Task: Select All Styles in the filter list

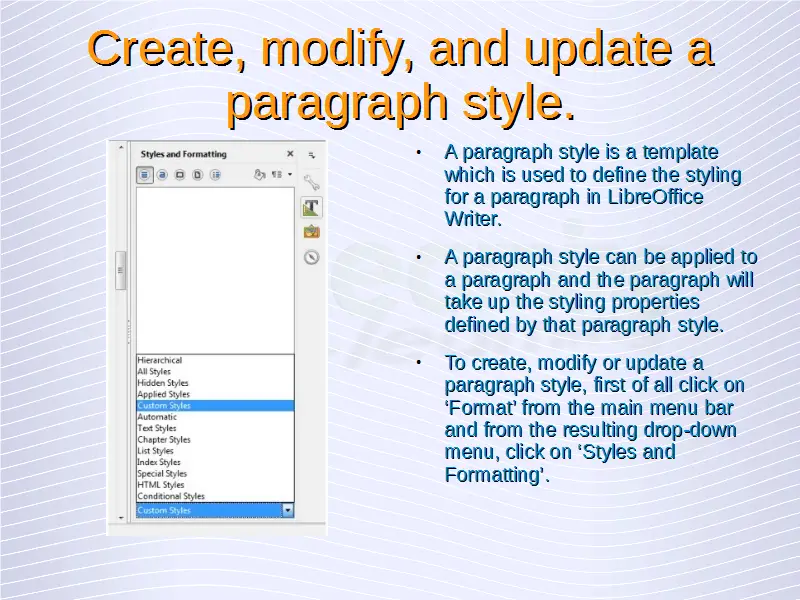Action: (154, 372)
